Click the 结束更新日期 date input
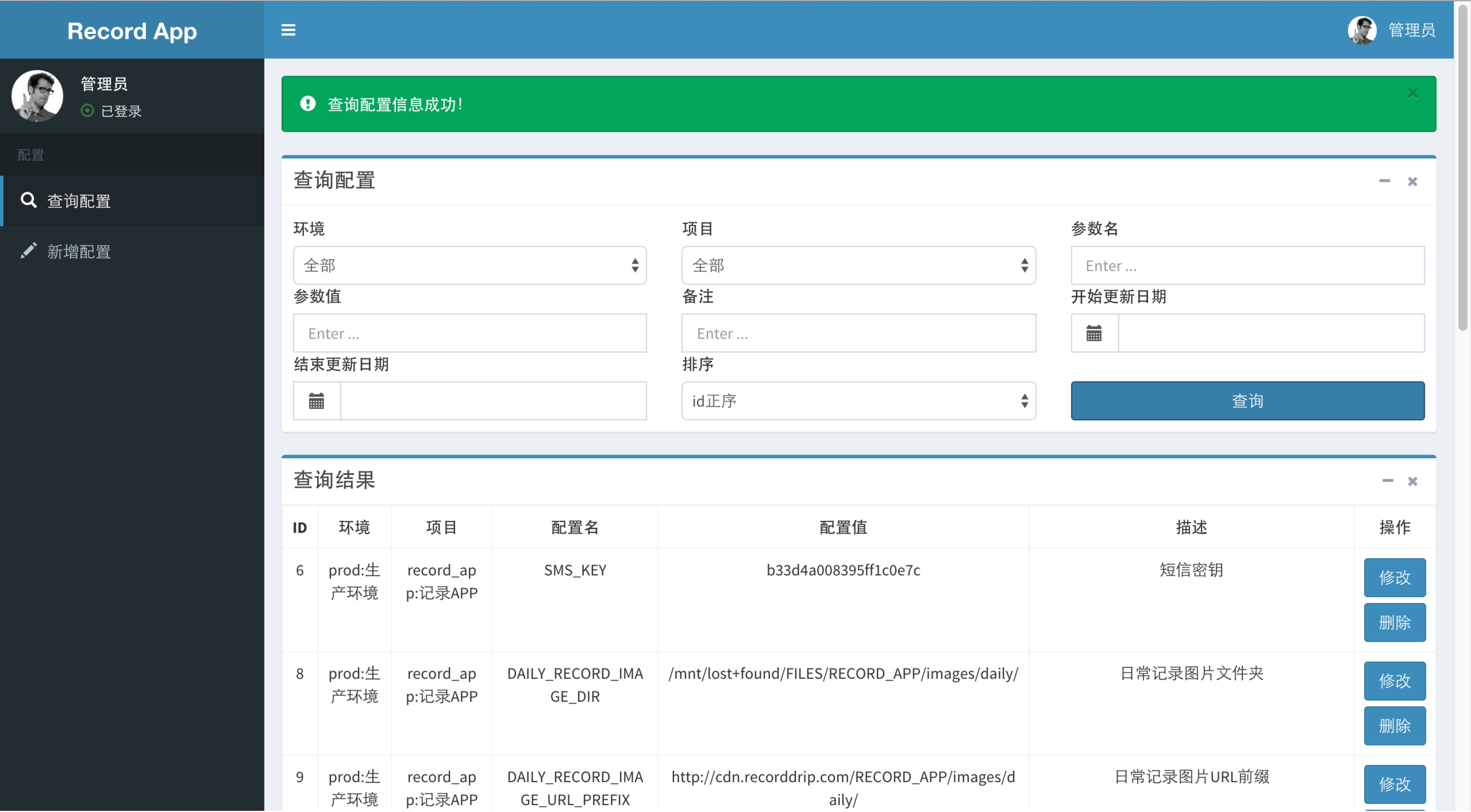This screenshot has width=1471, height=812. (x=493, y=401)
